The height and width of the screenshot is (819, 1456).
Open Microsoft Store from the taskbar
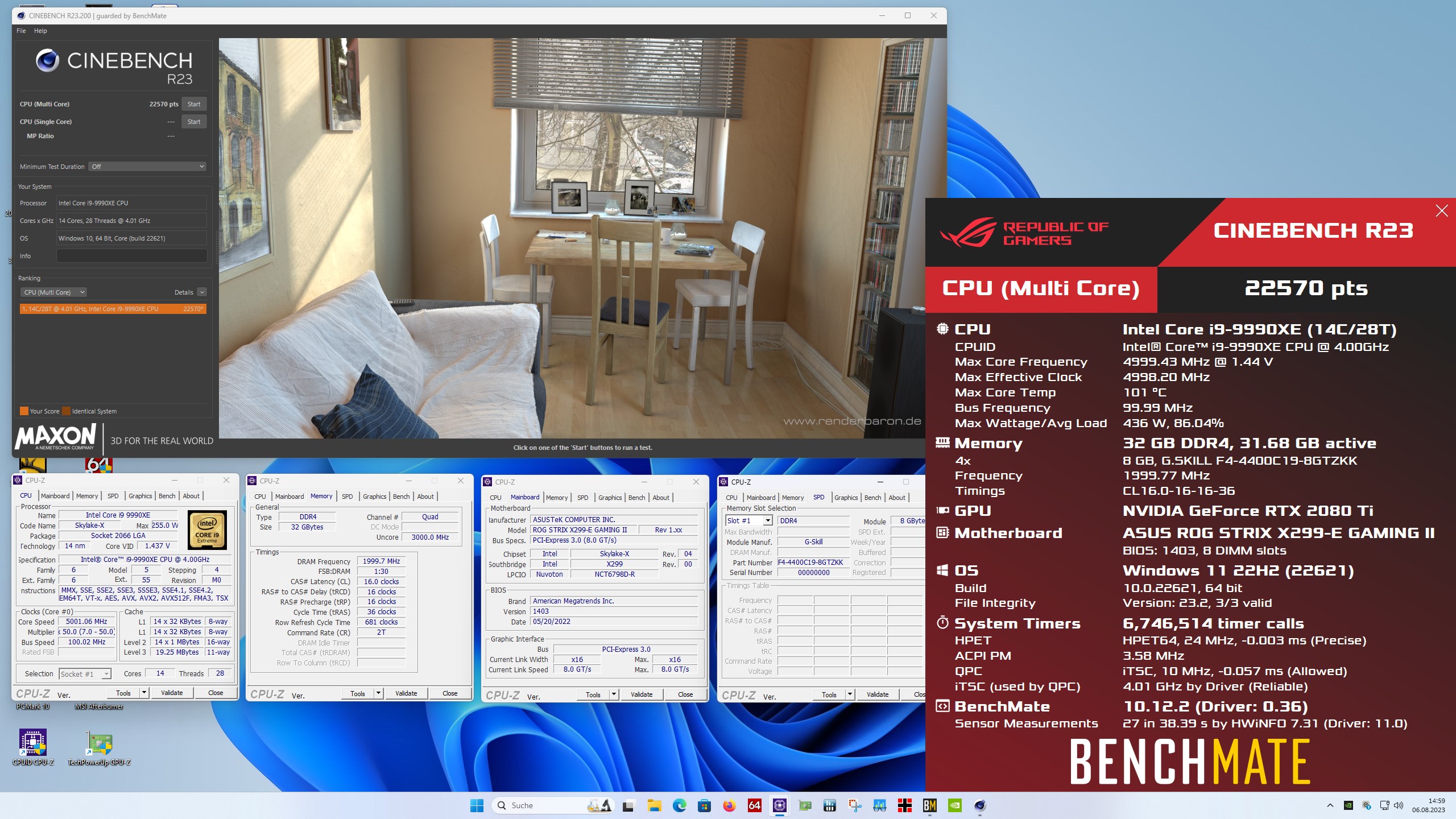coord(704,805)
